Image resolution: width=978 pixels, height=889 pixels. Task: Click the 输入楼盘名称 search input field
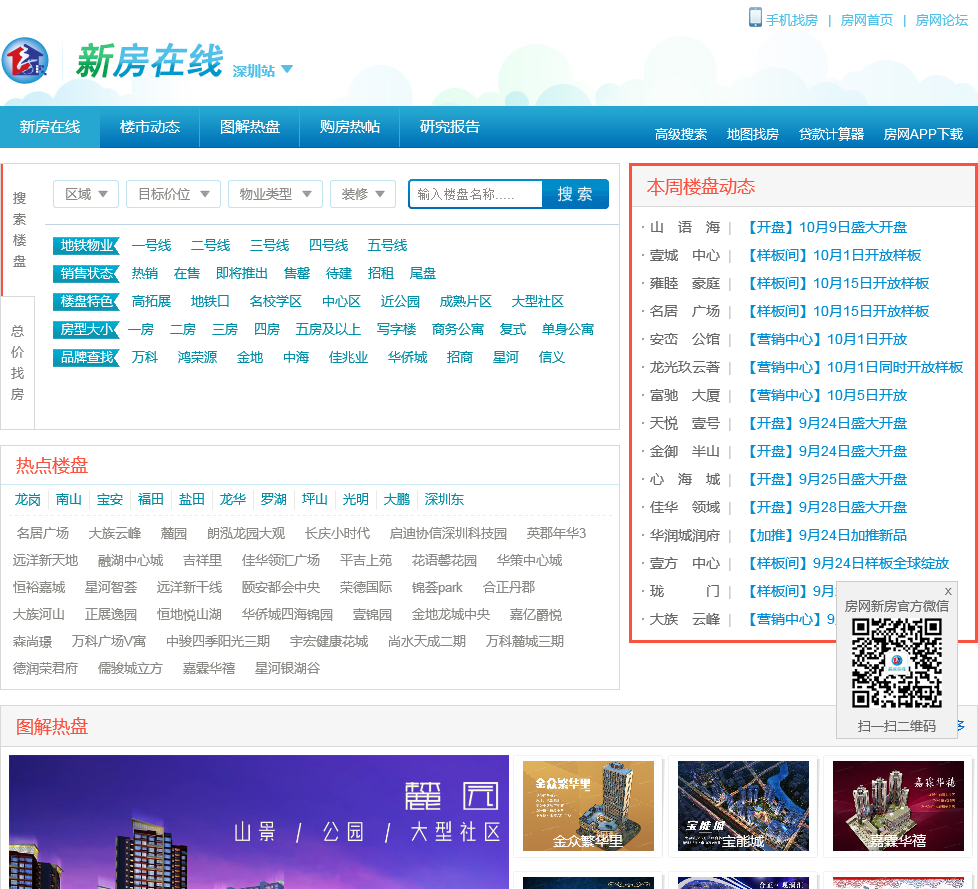point(476,194)
